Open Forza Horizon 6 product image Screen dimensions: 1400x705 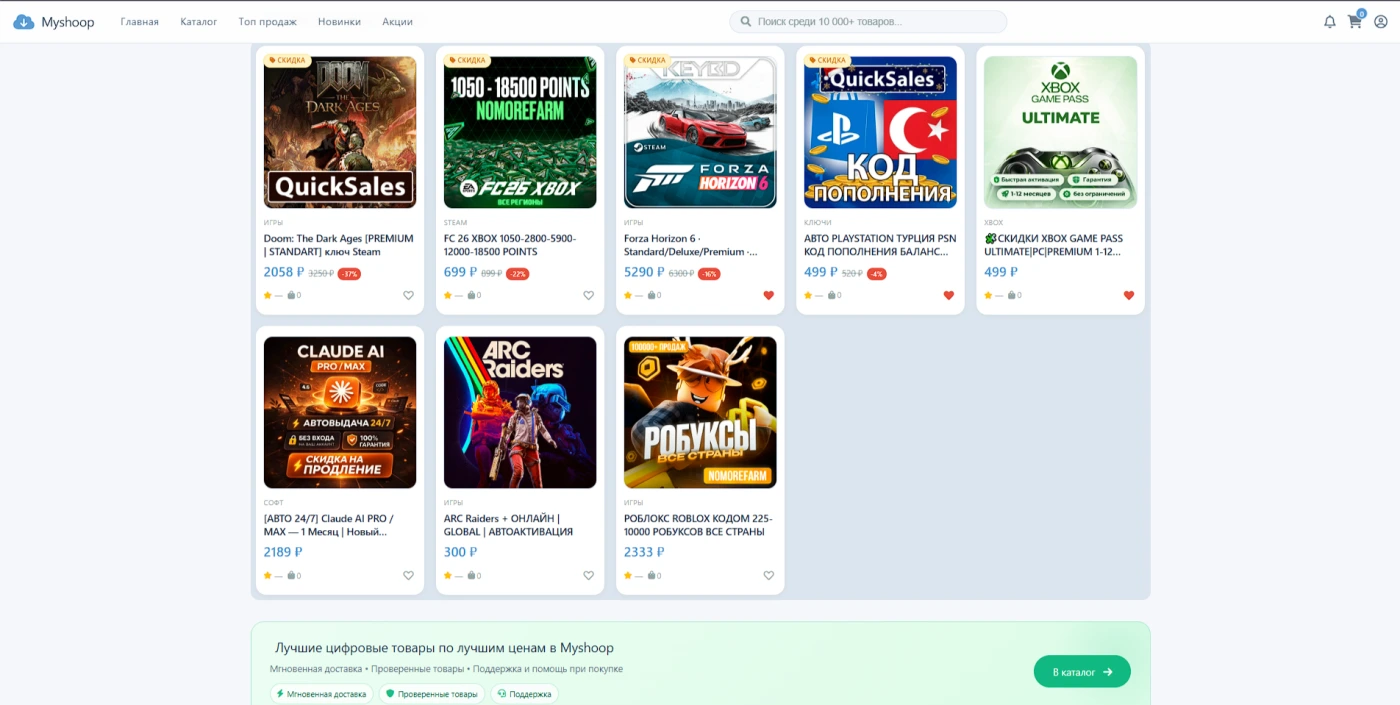(700, 132)
